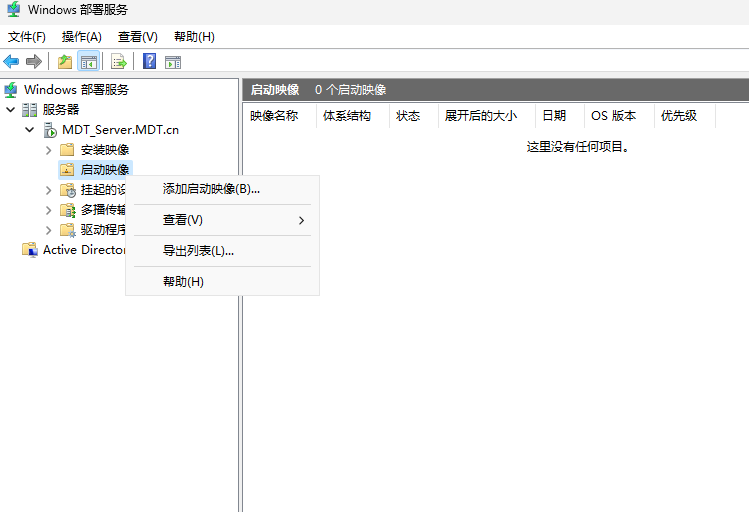Screen dimensions: 749x512
Task: Sort by 优先级 column header
Action: [685, 116]
